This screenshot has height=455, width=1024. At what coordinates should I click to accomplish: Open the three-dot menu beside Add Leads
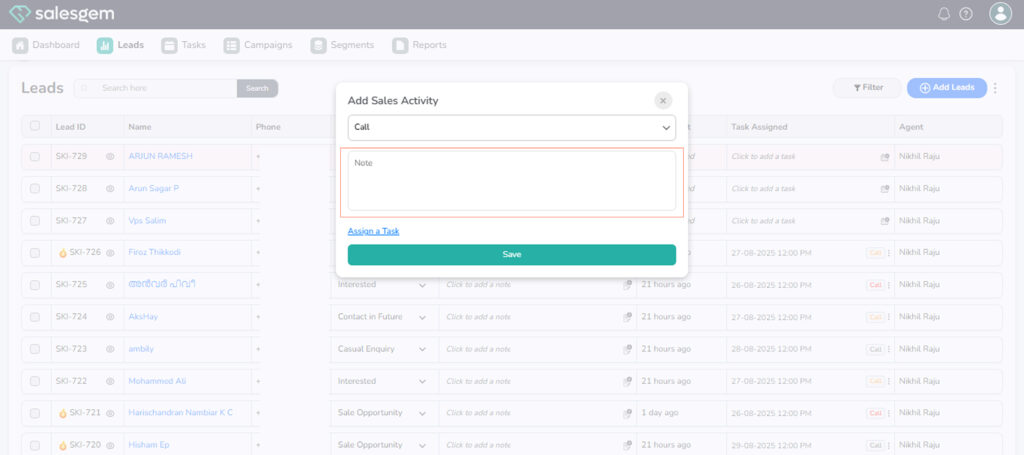(995, 88)
